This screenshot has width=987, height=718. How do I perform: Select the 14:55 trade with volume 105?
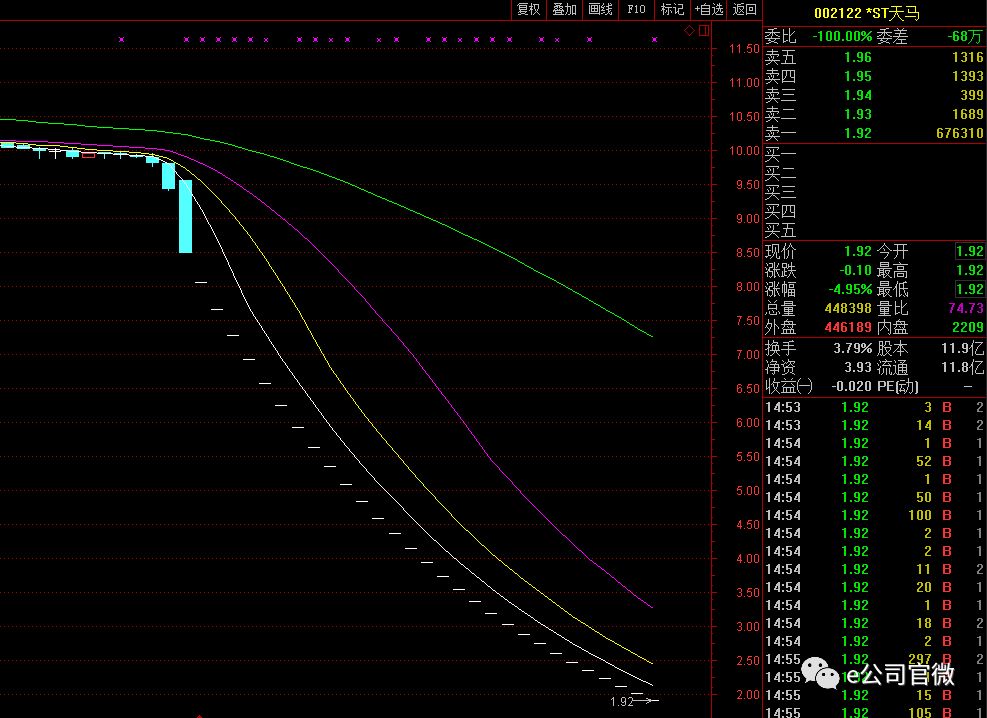874,712
